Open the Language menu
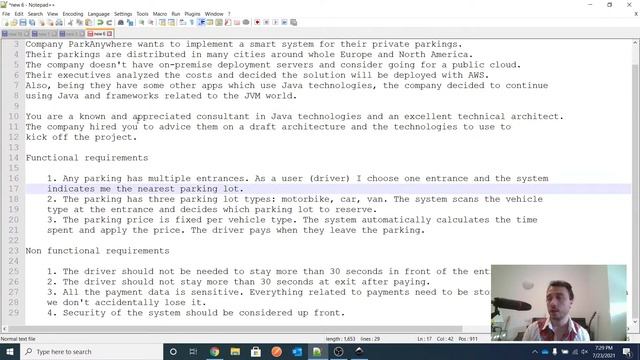This screenshot has width=640, height=360. pyautogui.click(x=98, y=14)
